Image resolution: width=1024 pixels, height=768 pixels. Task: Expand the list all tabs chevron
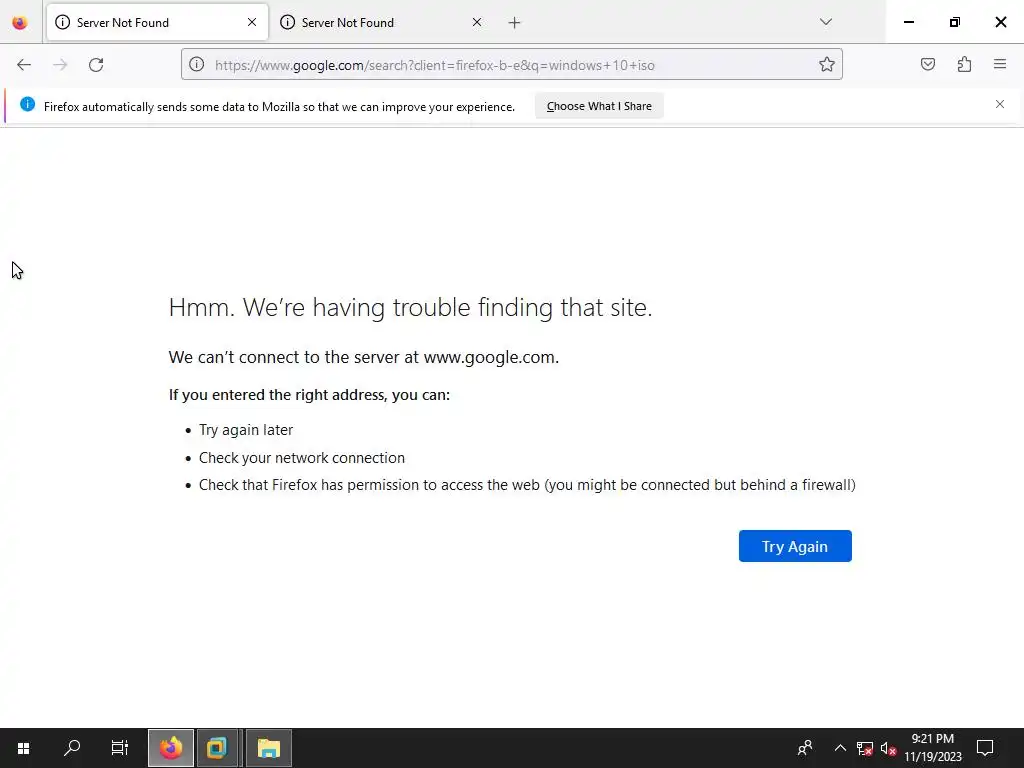pos(826,22)
